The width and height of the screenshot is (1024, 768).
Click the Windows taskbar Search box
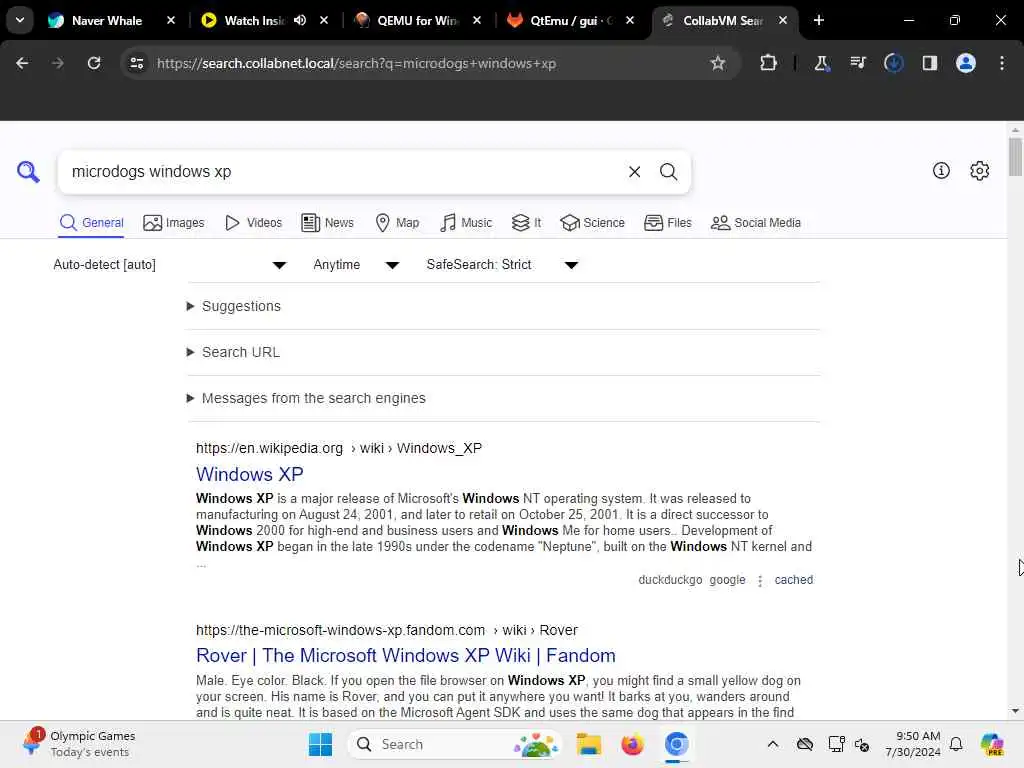(455, 744)
